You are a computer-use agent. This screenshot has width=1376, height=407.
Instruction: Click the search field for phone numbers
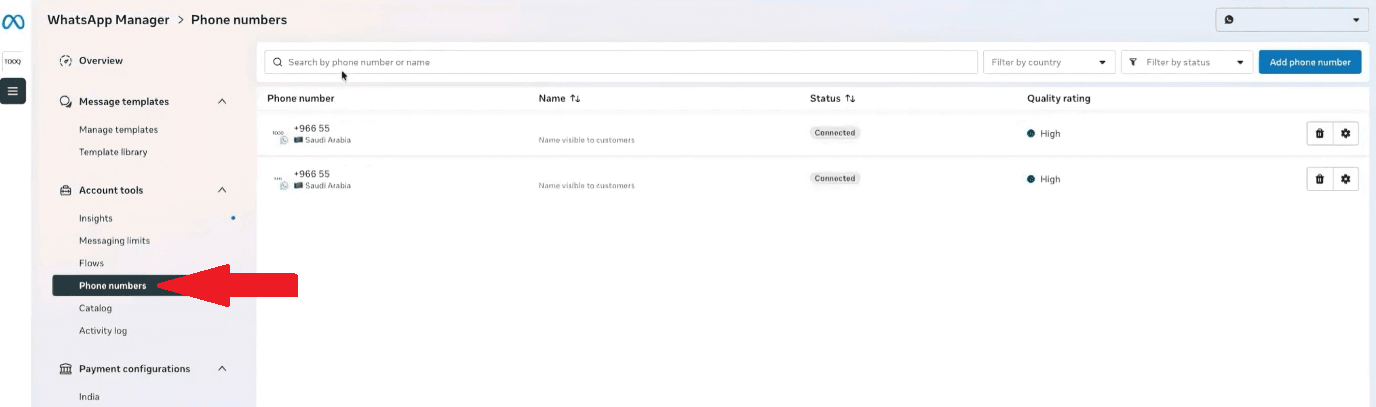click(621, 62)
